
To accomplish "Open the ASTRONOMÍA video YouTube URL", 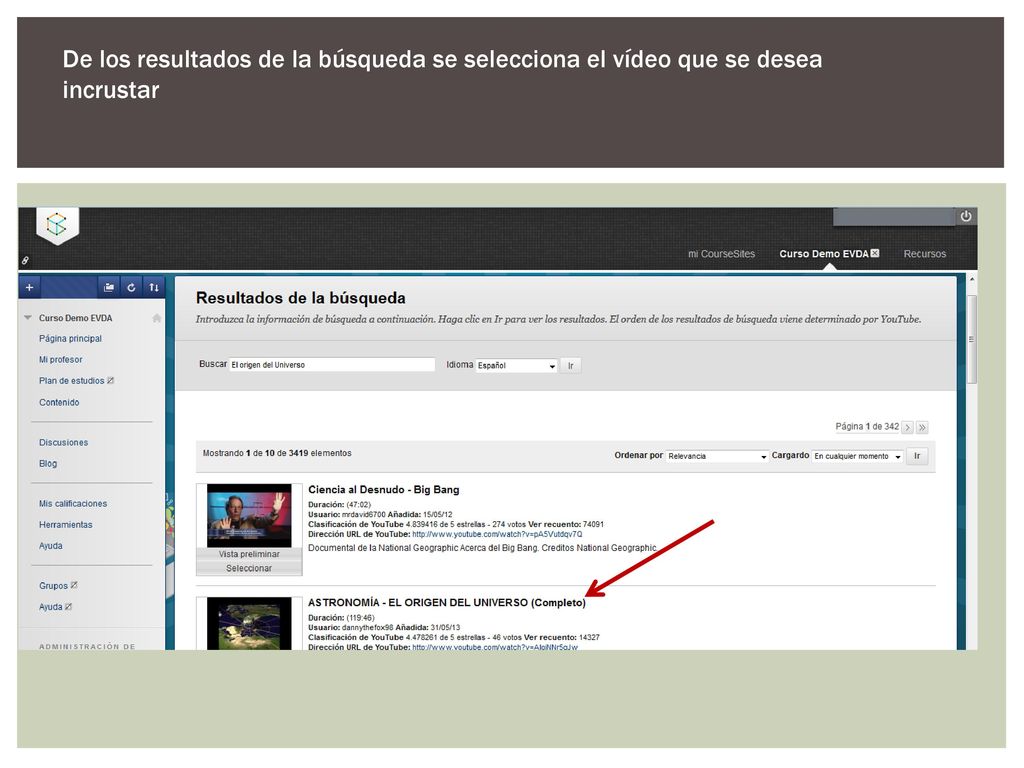I will 495,647.
